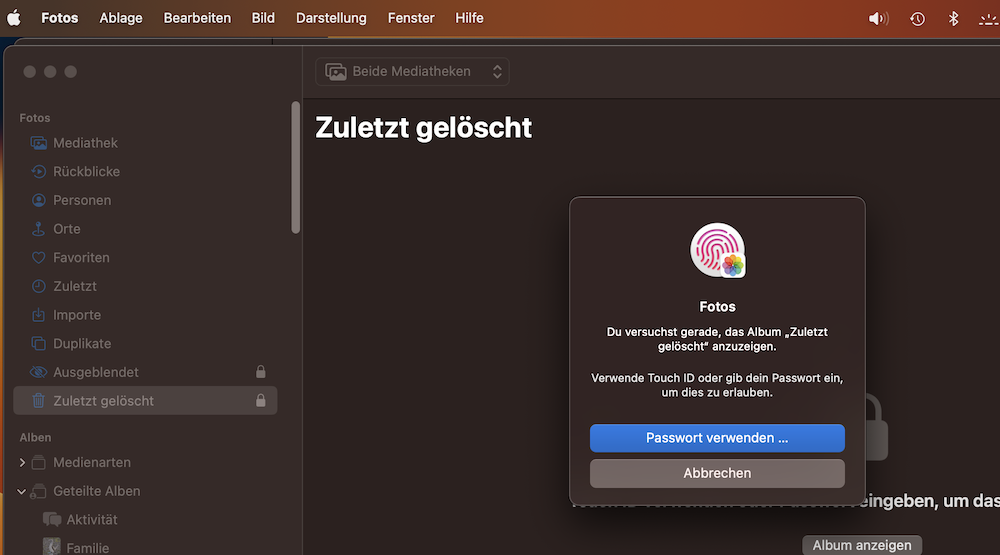Open the Fenster menu
The height and width of the screenshot is (555, 1000).
411,18
